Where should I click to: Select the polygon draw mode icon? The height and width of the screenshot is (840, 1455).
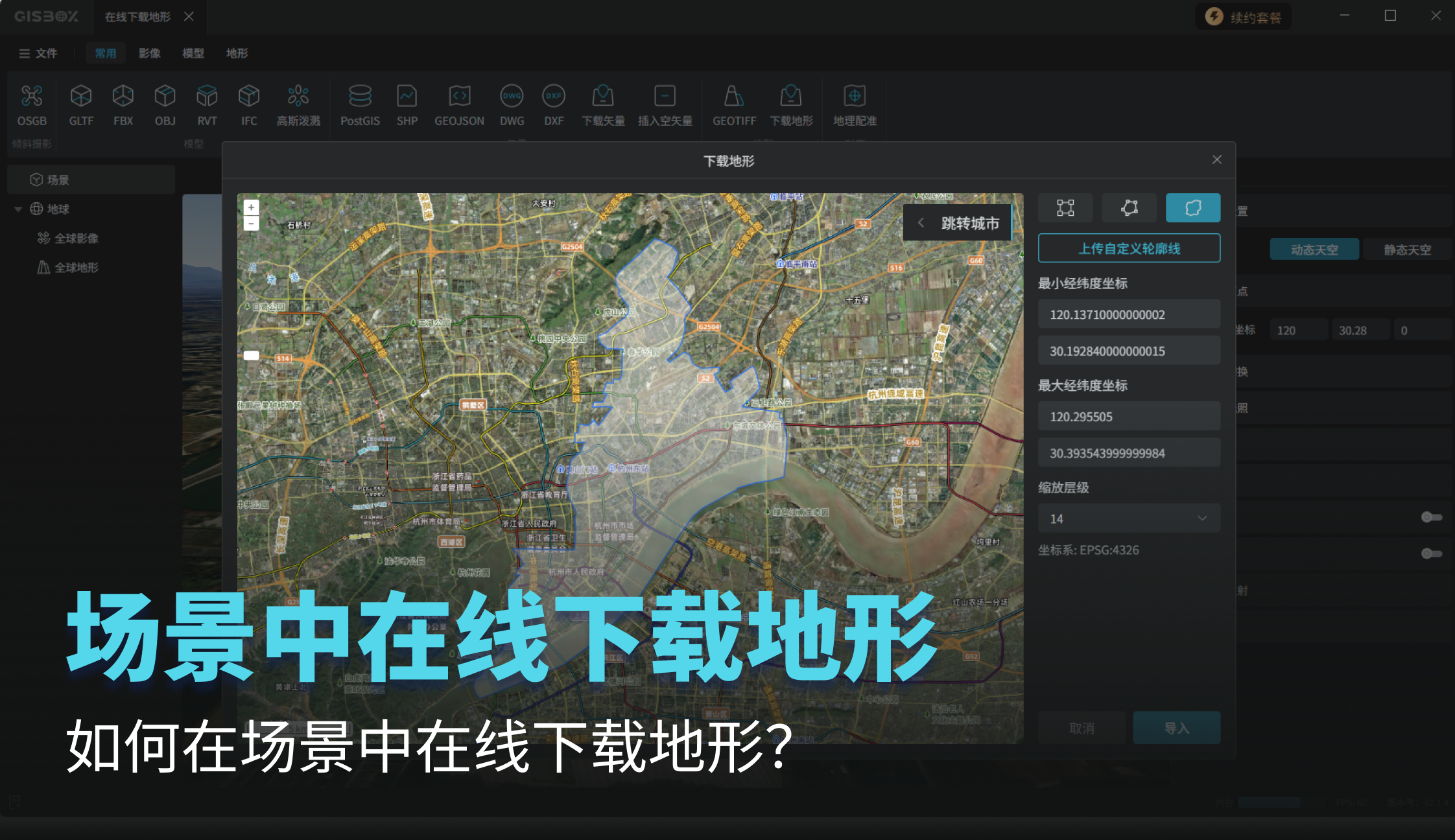tap(1130, 208)
